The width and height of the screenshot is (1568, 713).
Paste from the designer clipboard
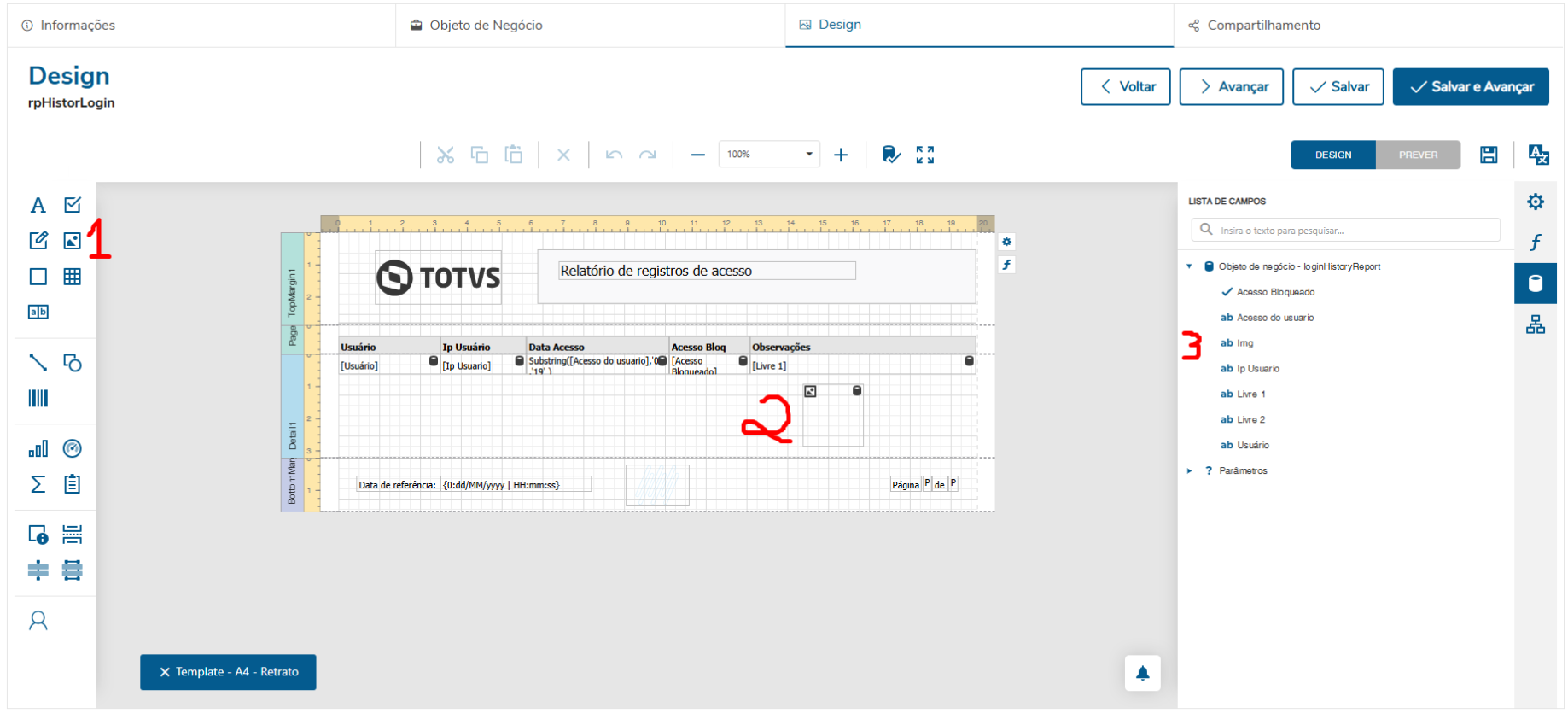tap(513, 155)
